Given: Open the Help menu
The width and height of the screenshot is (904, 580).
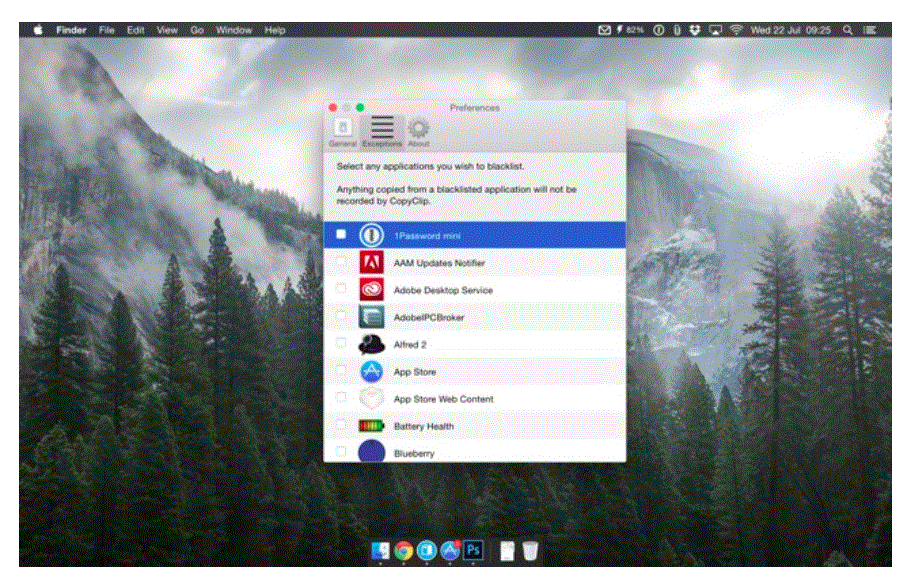Looking at the screenshot, I should pyautogui.click(x=275, y=30).
